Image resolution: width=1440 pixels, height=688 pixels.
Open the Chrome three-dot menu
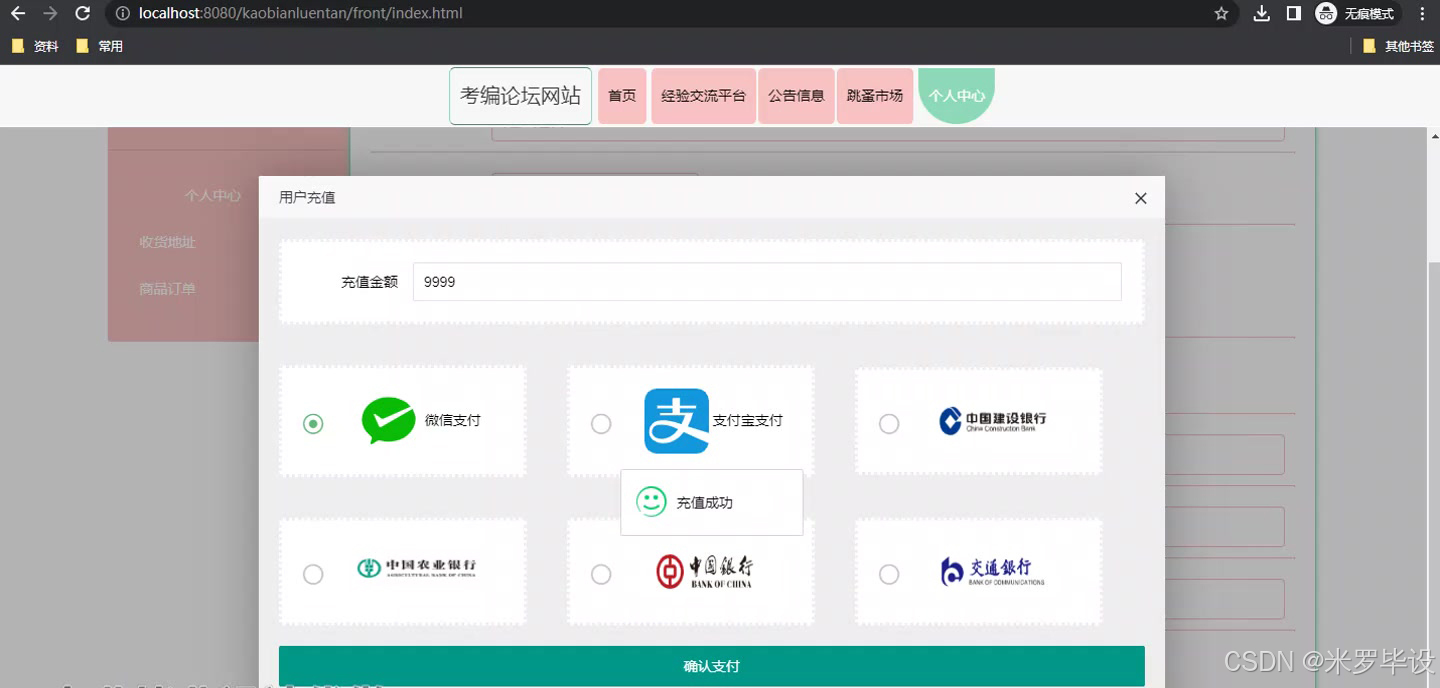pos(1423,14)
